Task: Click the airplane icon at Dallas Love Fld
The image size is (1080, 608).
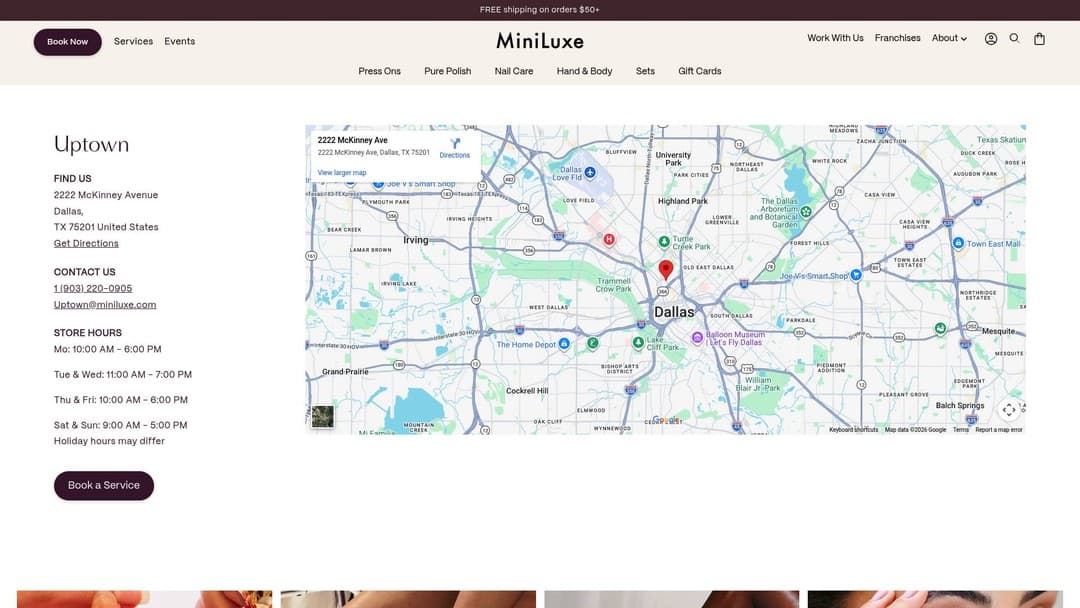Action: coord(589,171)
